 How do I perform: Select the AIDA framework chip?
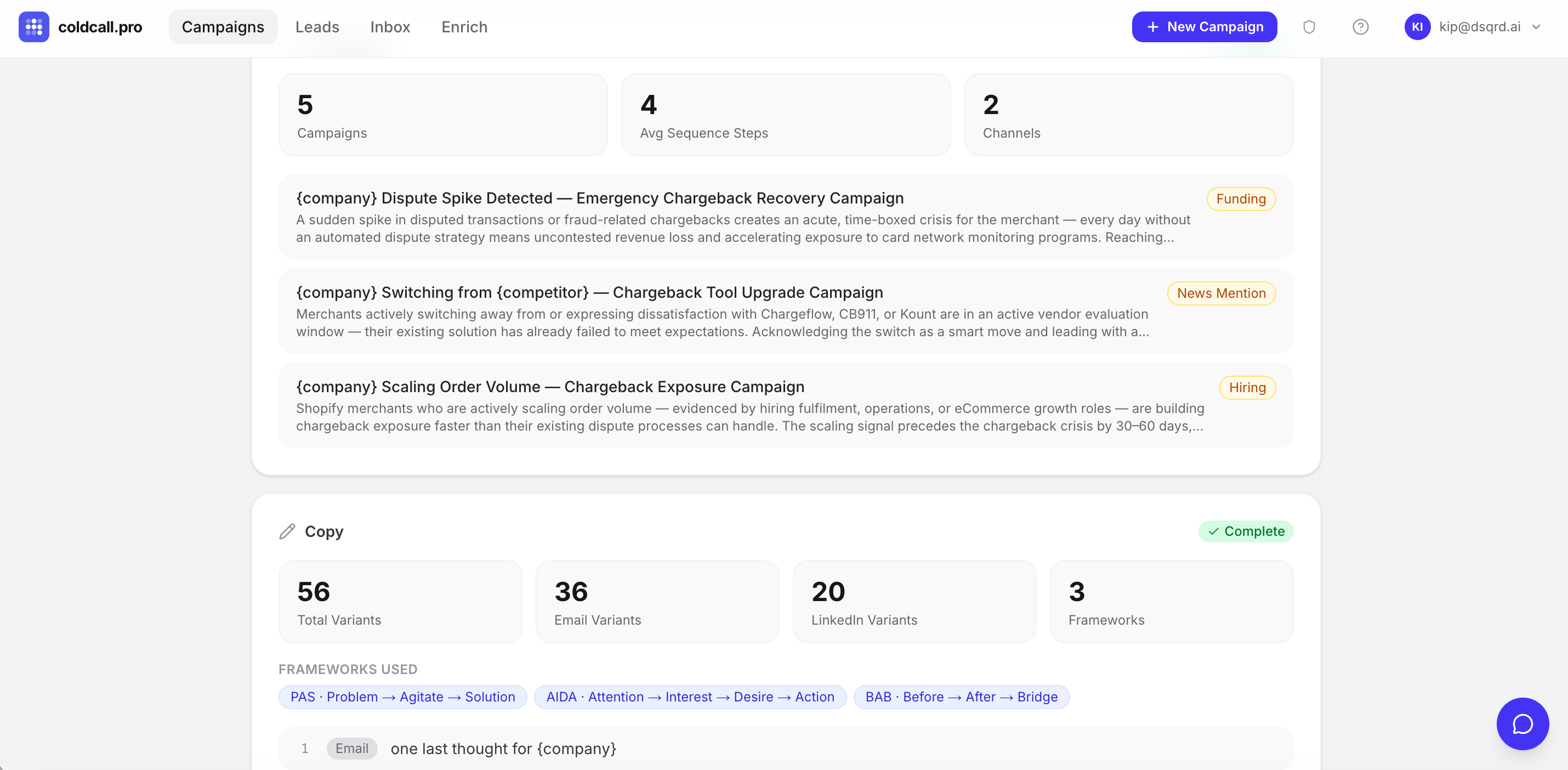(x=690, y=697)
